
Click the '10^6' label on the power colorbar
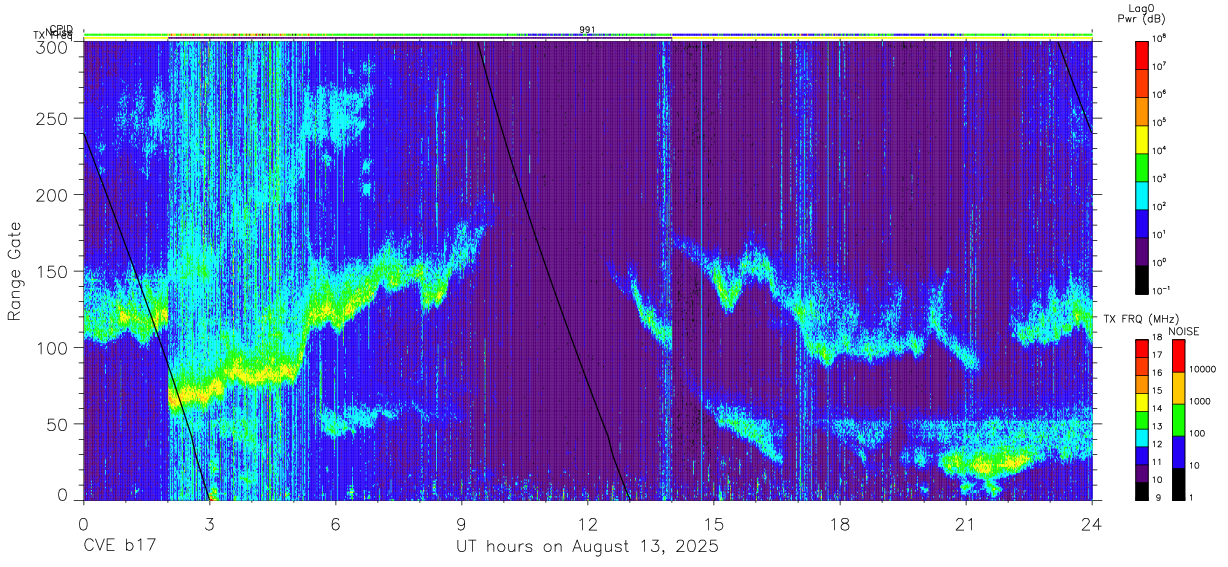click(1157, 94)
